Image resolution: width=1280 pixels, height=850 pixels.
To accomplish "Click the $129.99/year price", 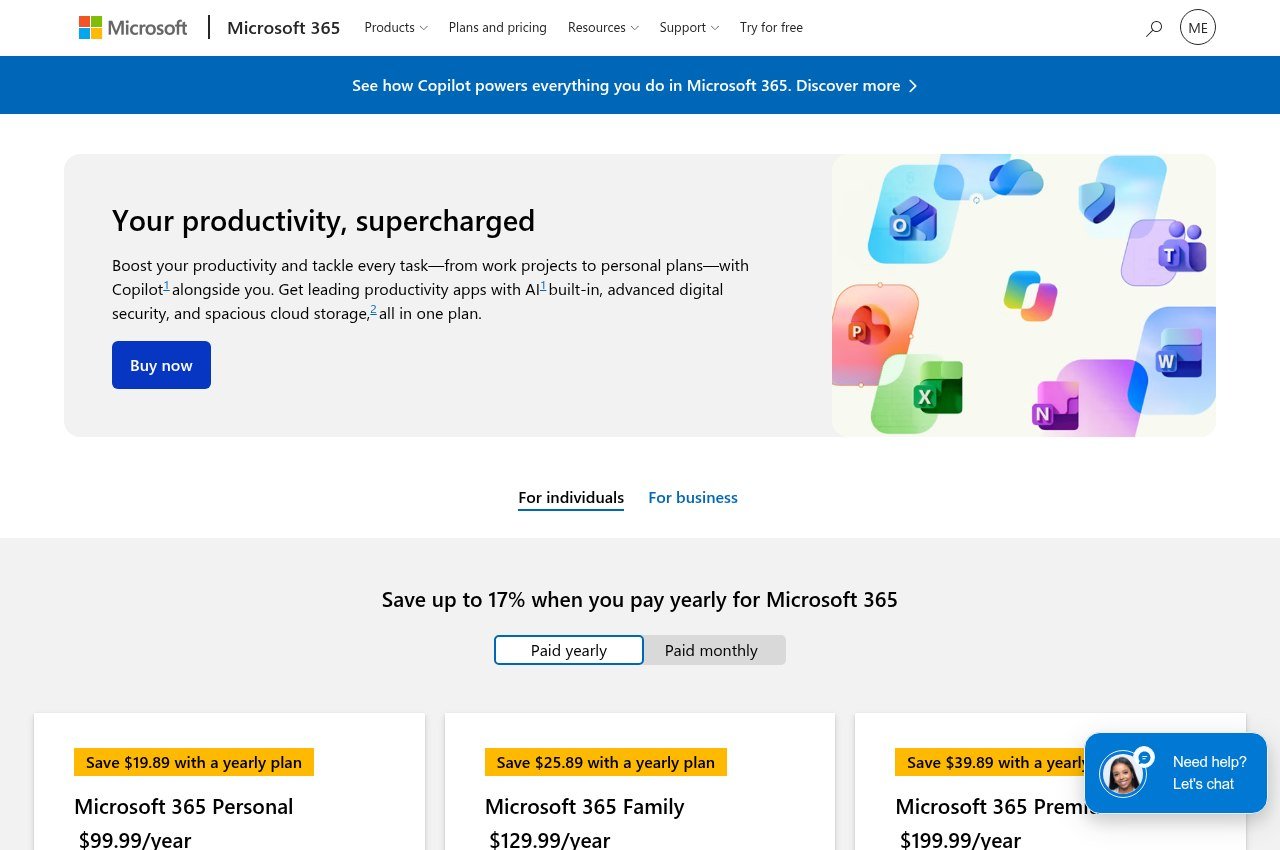I will [x=550, y=839].
